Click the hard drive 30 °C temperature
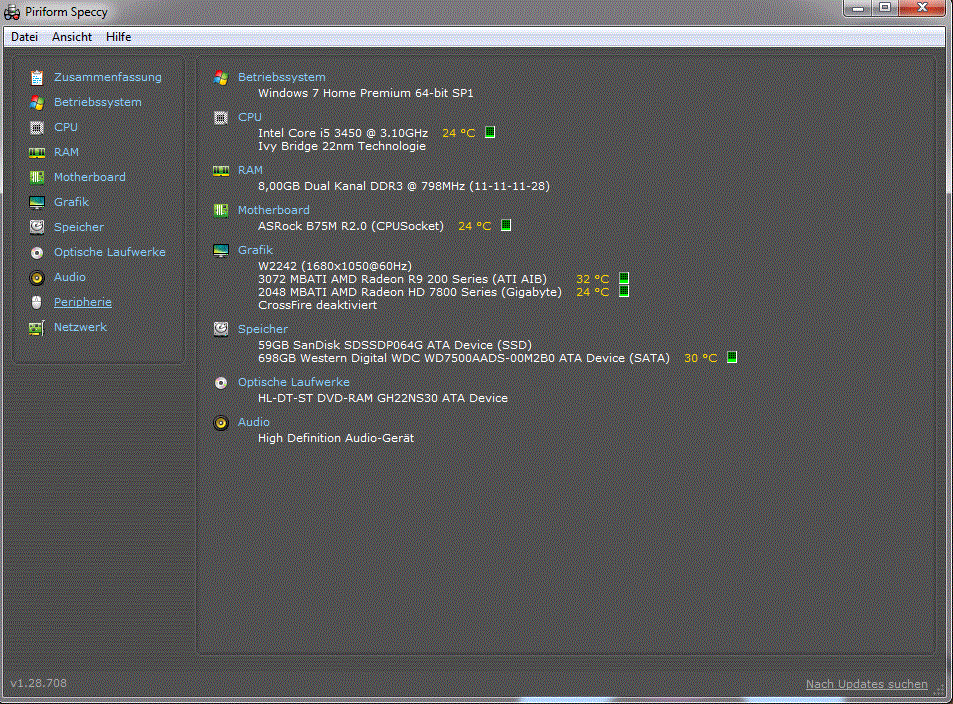953x704 pixels. [701, 358]
